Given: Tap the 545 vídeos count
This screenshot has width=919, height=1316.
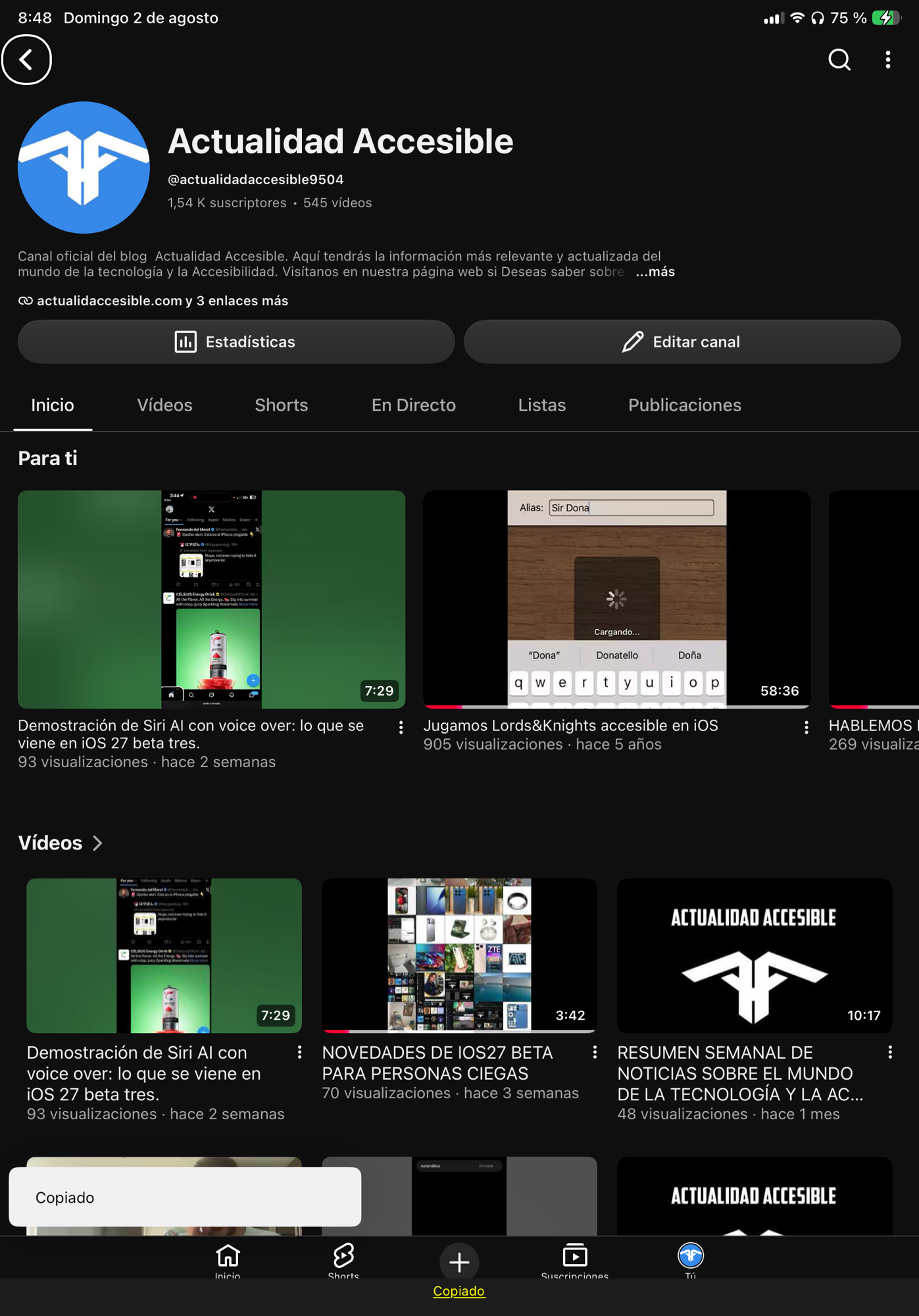Looking at the screenshot, I should tap(337, 203).
